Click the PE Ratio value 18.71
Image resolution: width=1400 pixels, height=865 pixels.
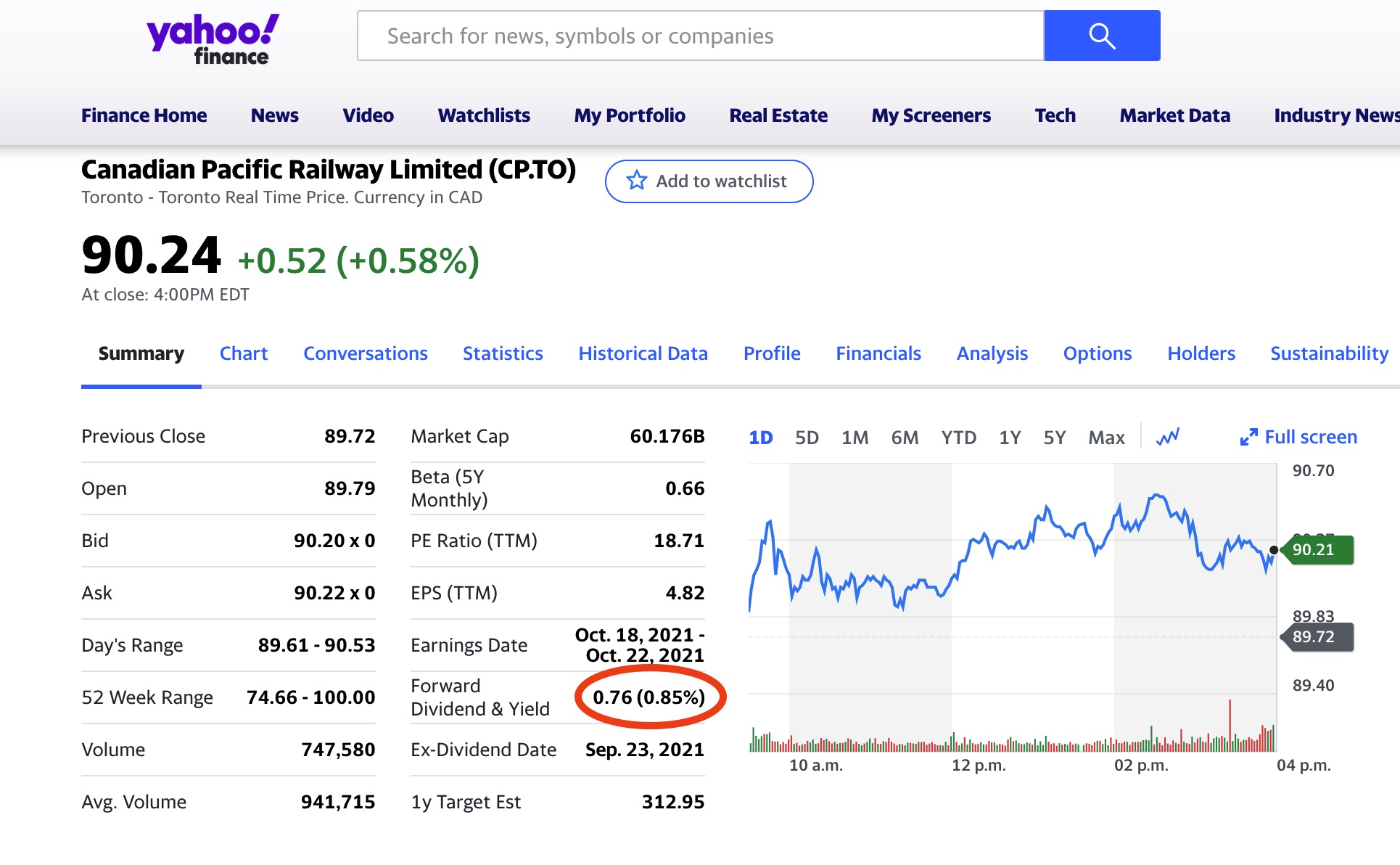pyautogui.click(x=679, y=541)
